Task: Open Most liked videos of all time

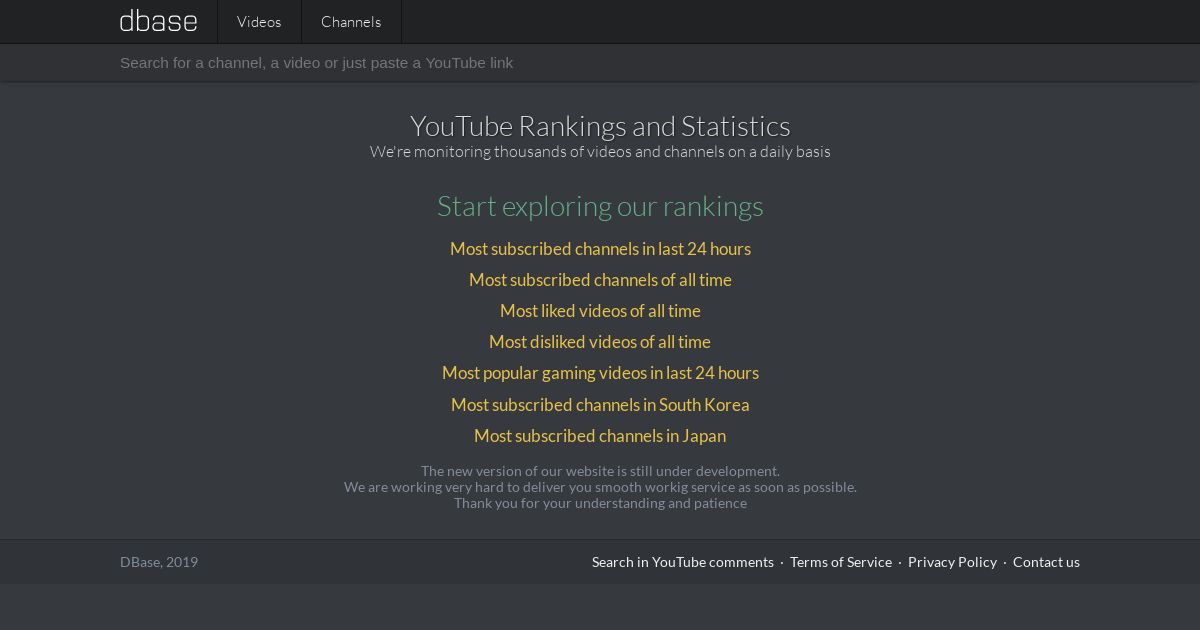Action: (x=600, y=311)
